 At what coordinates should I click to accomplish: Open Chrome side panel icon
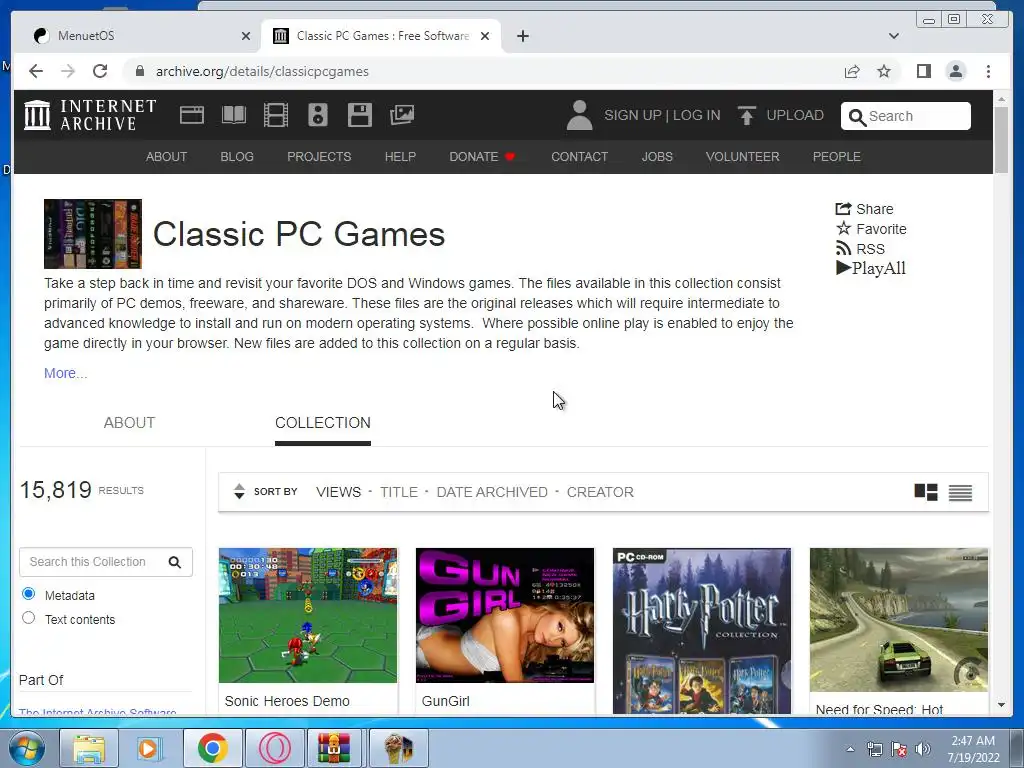coord(923,71)
